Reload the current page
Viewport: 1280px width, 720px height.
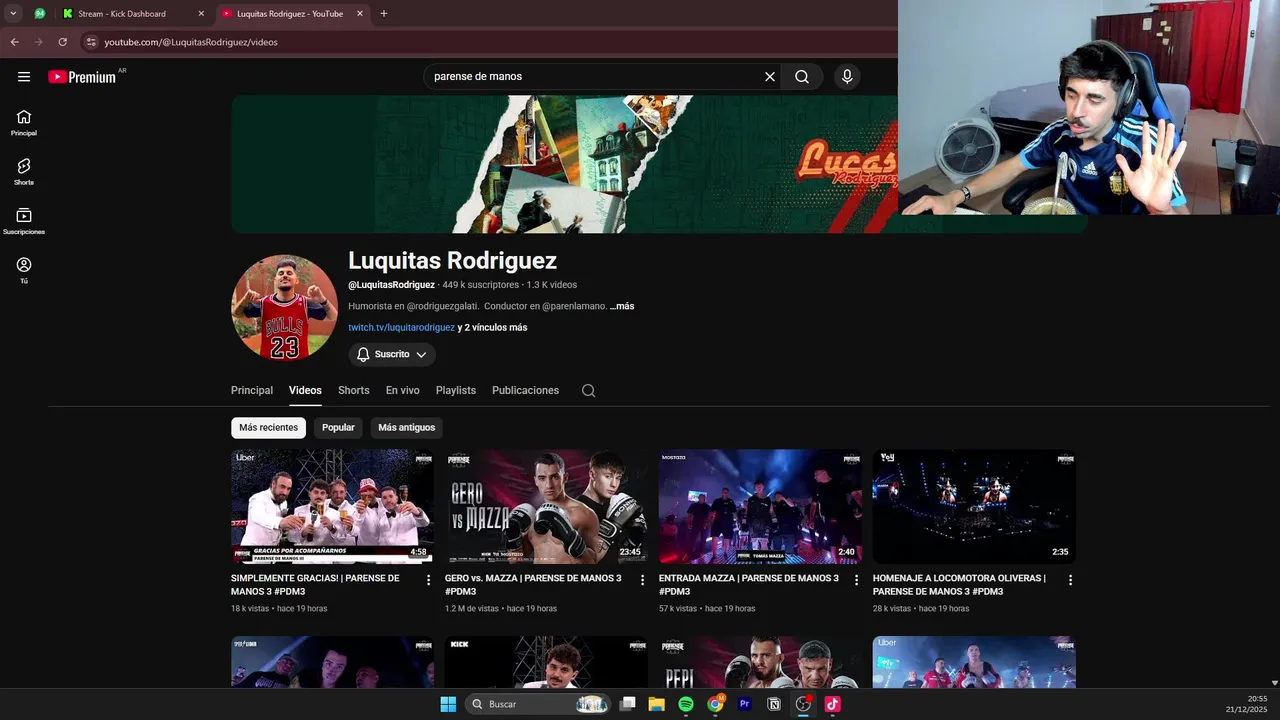click(x=62, y=42)
